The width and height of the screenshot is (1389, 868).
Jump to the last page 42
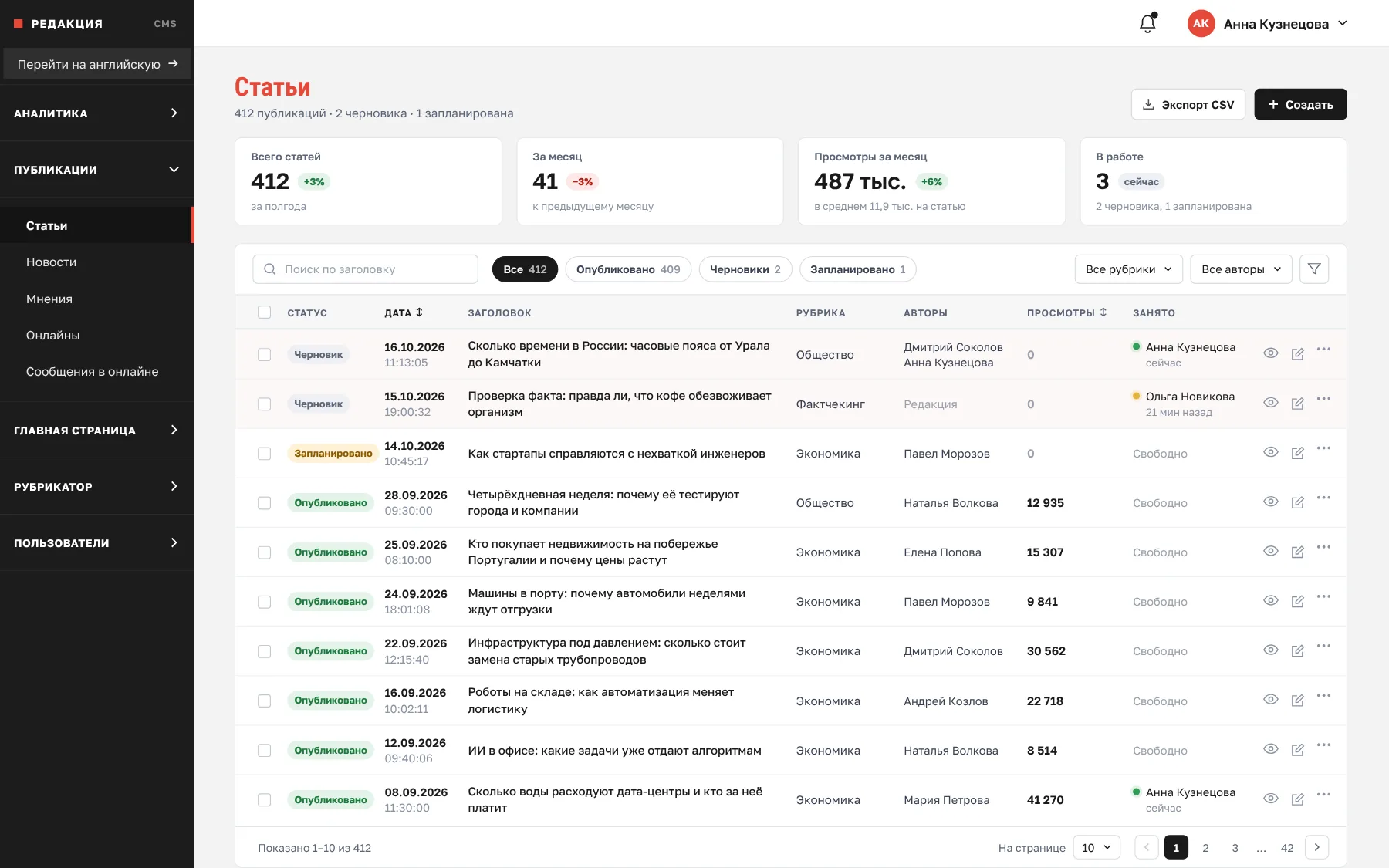(1287, 847)
